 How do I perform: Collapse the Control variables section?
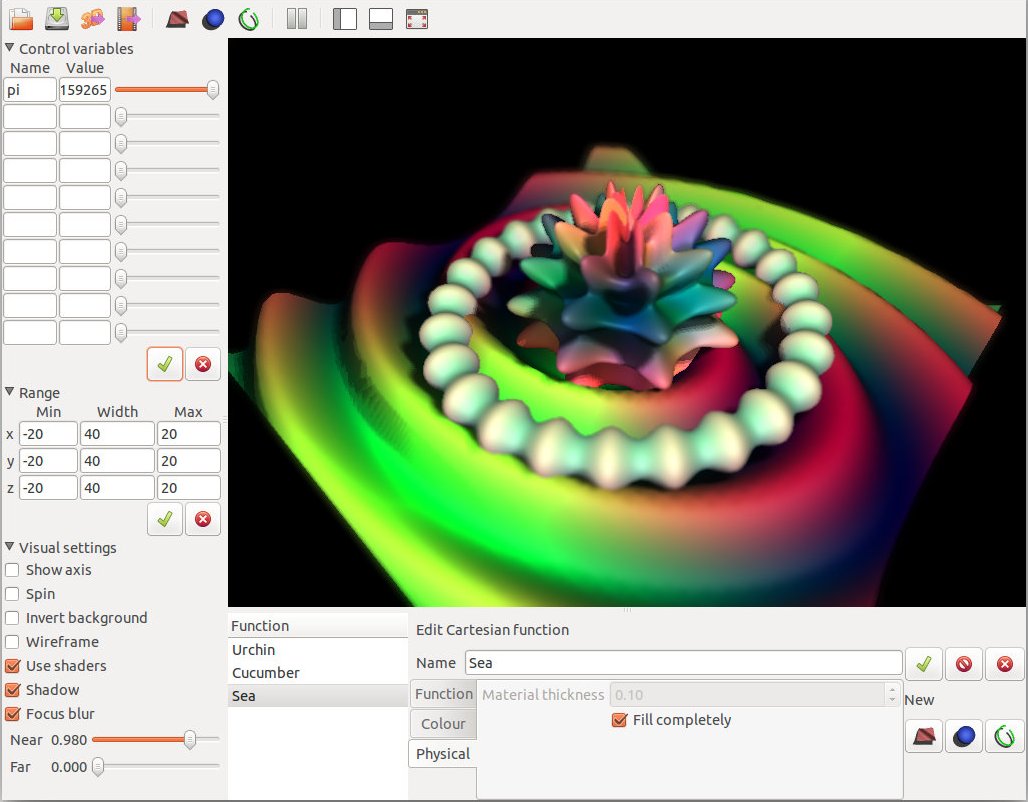click(10, 48)
